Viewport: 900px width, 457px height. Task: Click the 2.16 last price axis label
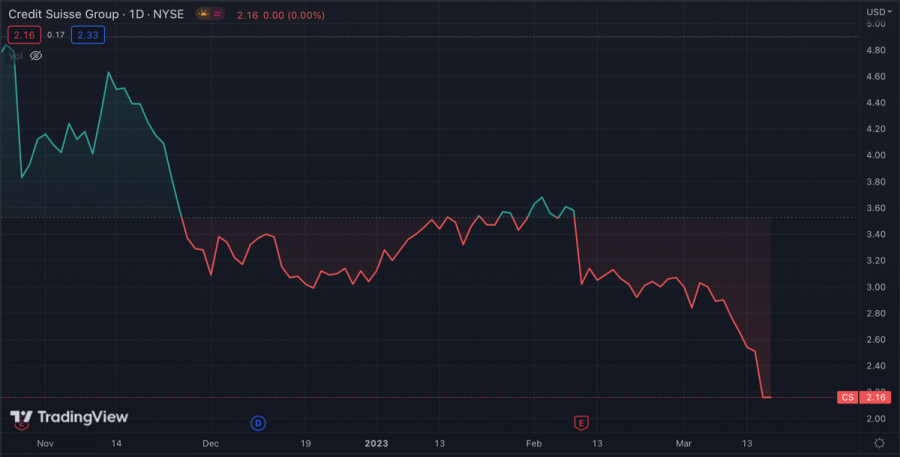coord(876,397)
